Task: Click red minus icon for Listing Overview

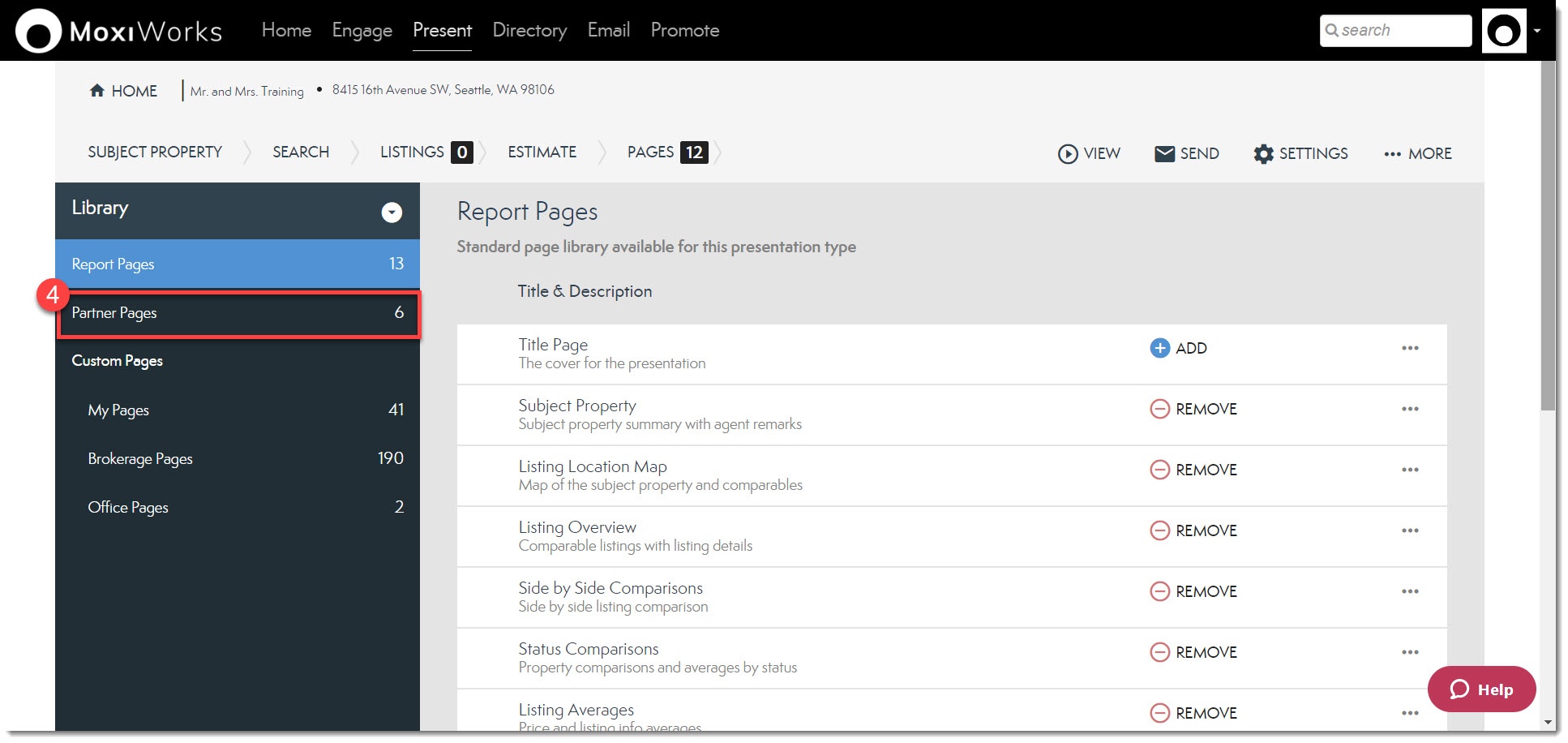Action: (1159, 530)
